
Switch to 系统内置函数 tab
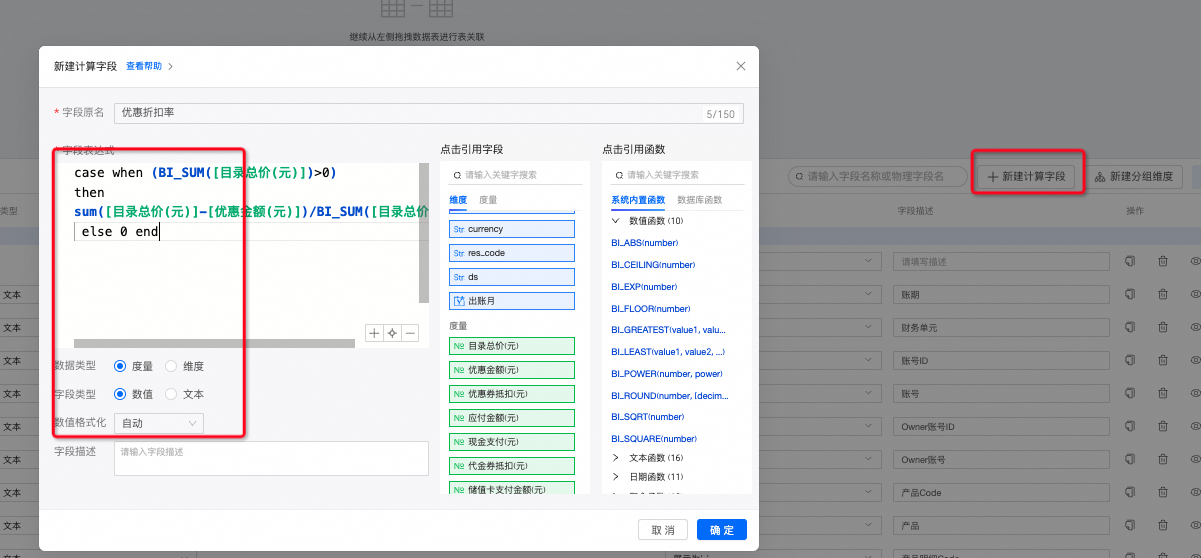click(638, 200)
